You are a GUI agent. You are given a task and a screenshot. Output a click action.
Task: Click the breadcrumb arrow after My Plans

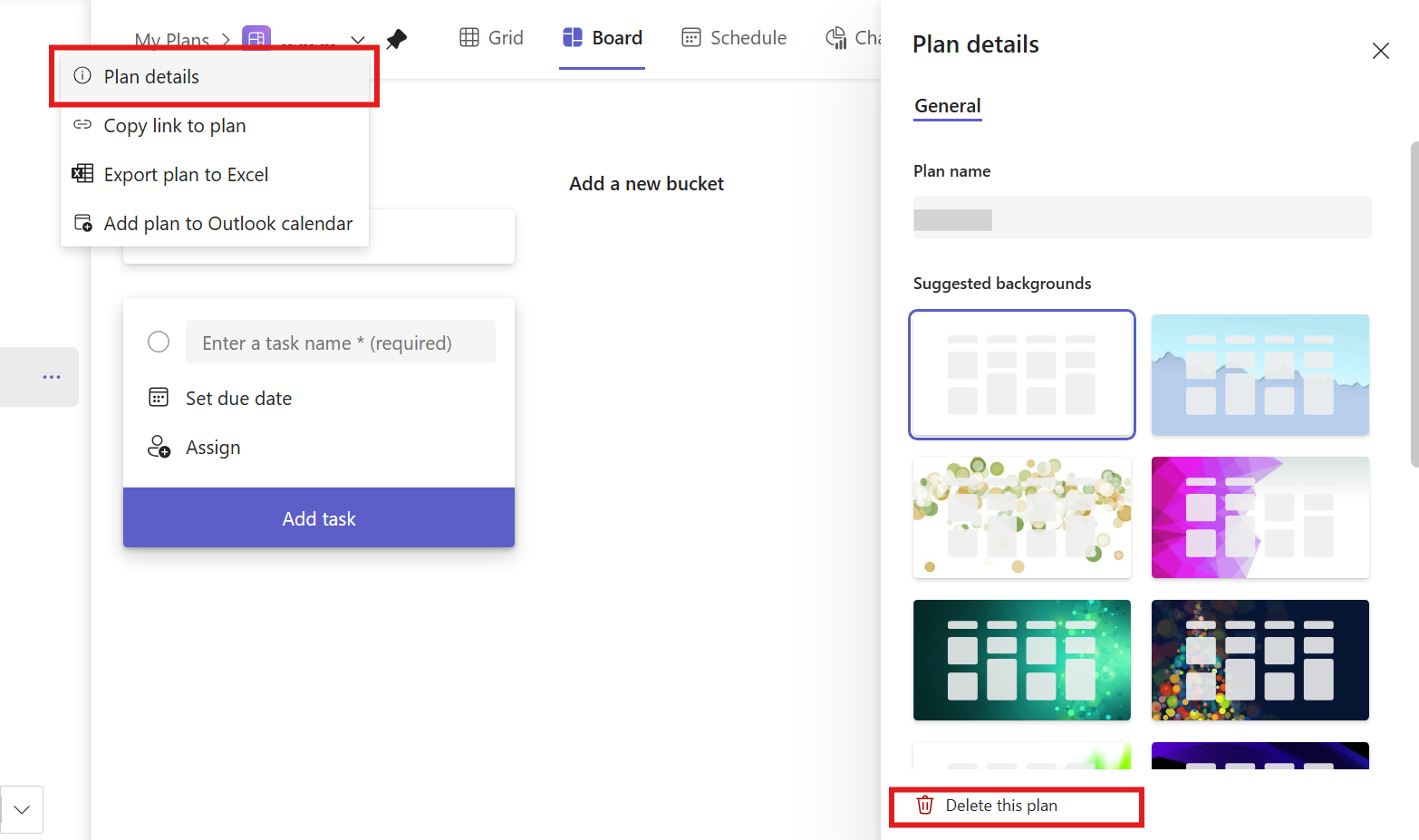coord(226,40)
